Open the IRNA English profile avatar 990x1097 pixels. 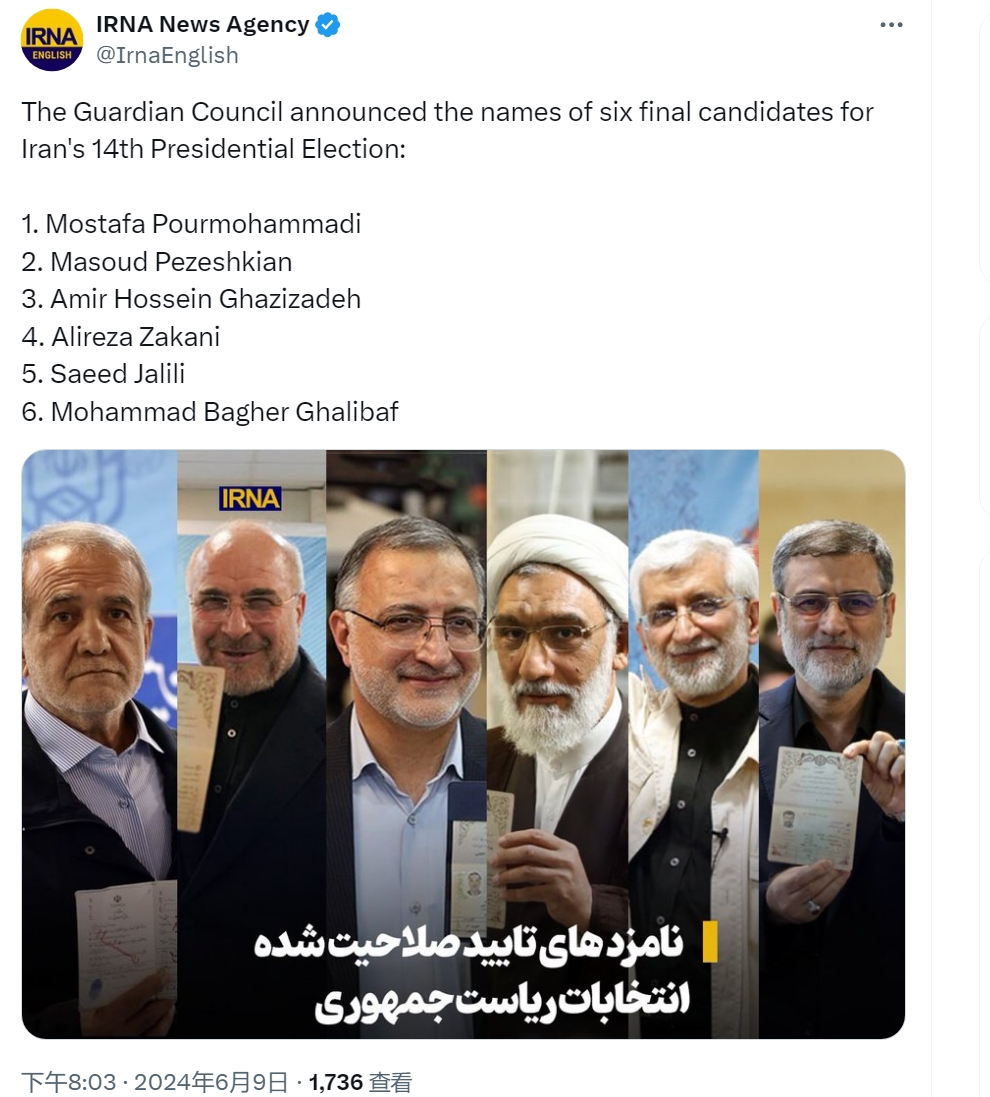pos(52,40)
